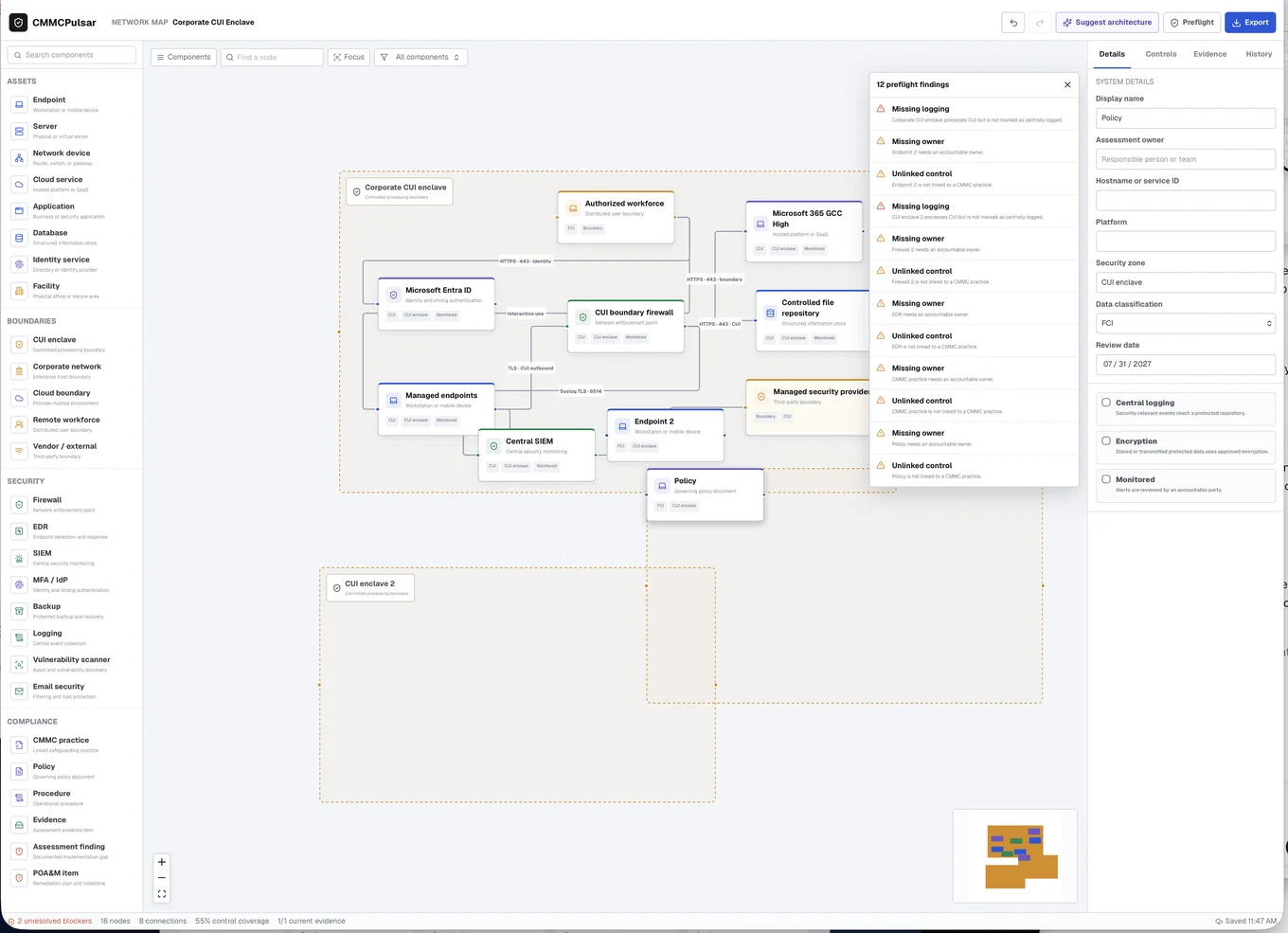Pick the POA&M item icon
The width and height of the screenshot is (1288, 933).
[19, 878]
